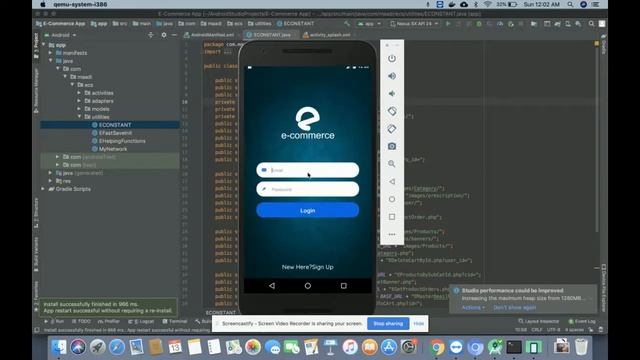The width and height of the screenshot is (640, 360).
Task: Click emulator volume down icon
Action: tap(392, 93)
